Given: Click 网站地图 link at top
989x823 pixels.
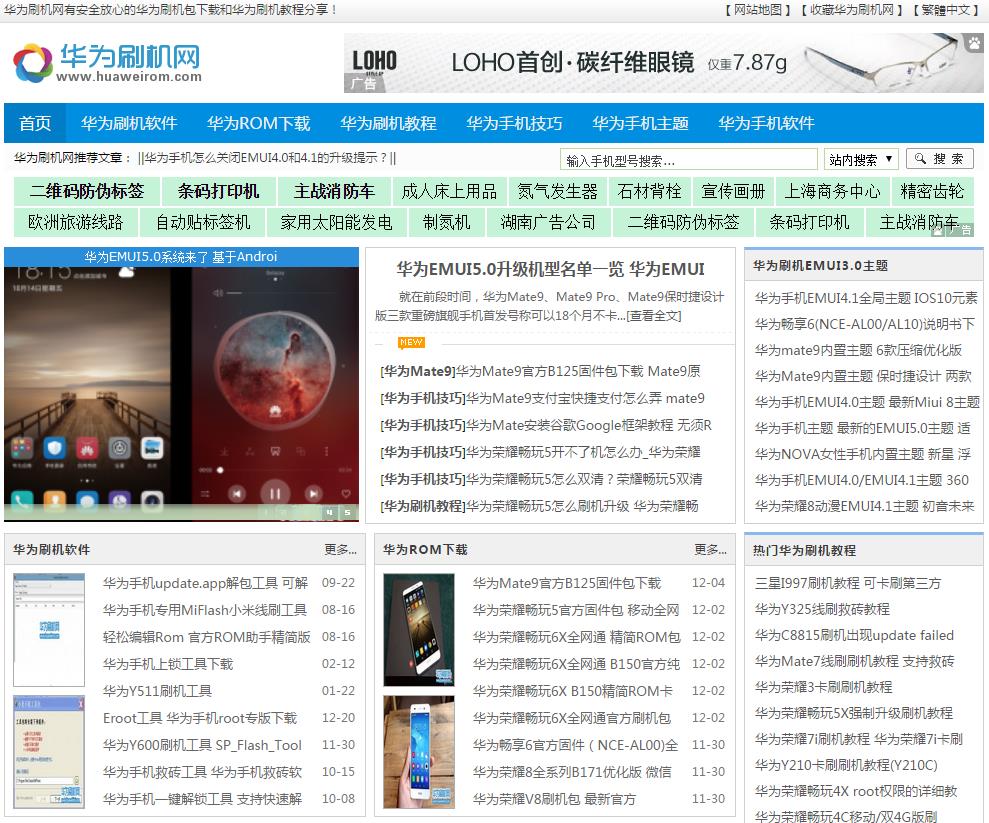Looking at the screenshot, I should (x=758, y=10).
